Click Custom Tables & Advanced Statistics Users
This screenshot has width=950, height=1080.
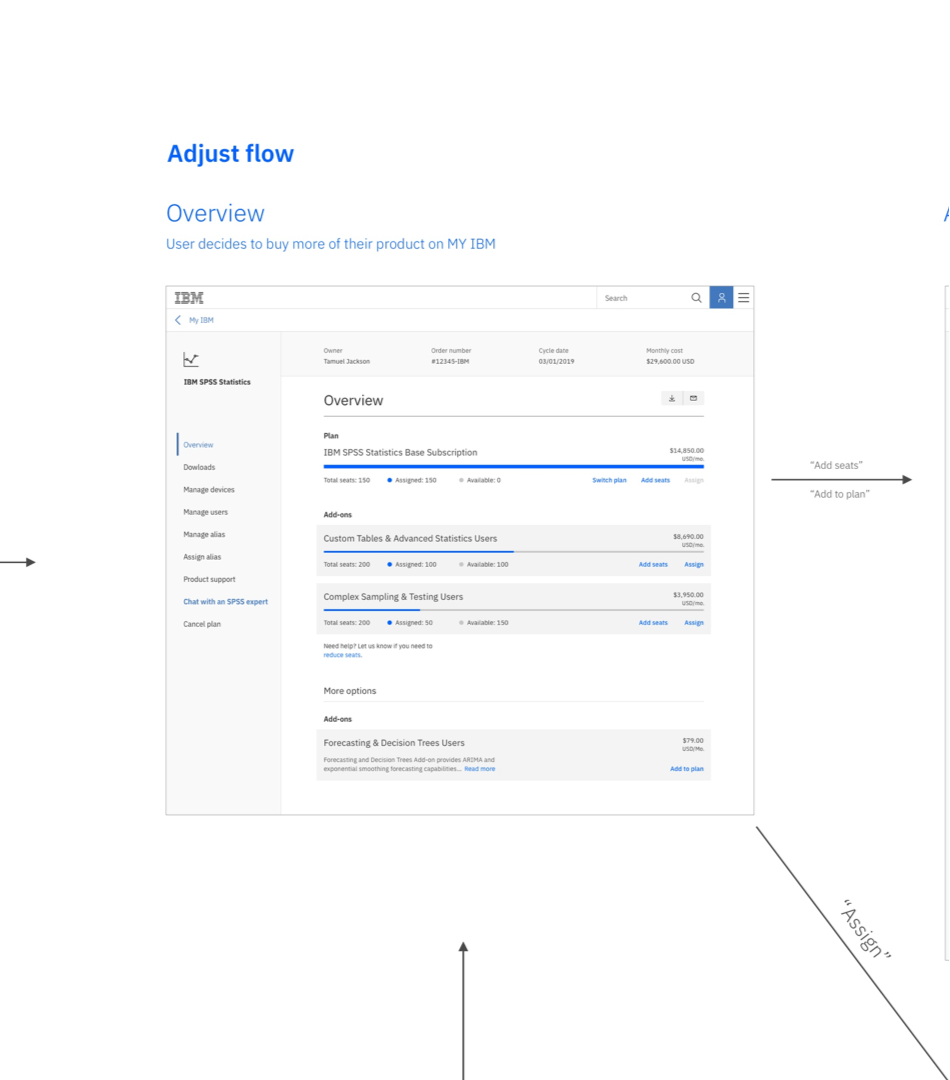pyautogui.click(x=410, y=539)
